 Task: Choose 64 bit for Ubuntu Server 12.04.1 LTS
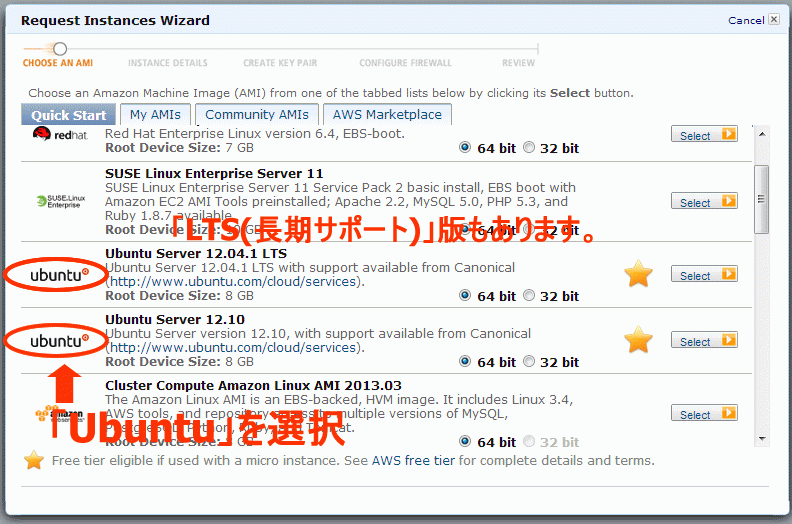click(465, 295)
